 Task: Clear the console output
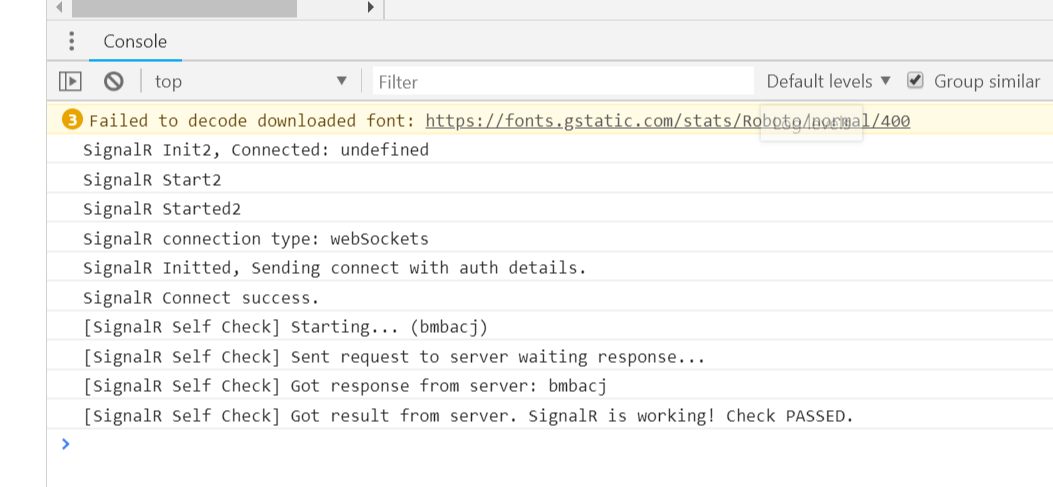pyautogui.click(x=114, y=81)
